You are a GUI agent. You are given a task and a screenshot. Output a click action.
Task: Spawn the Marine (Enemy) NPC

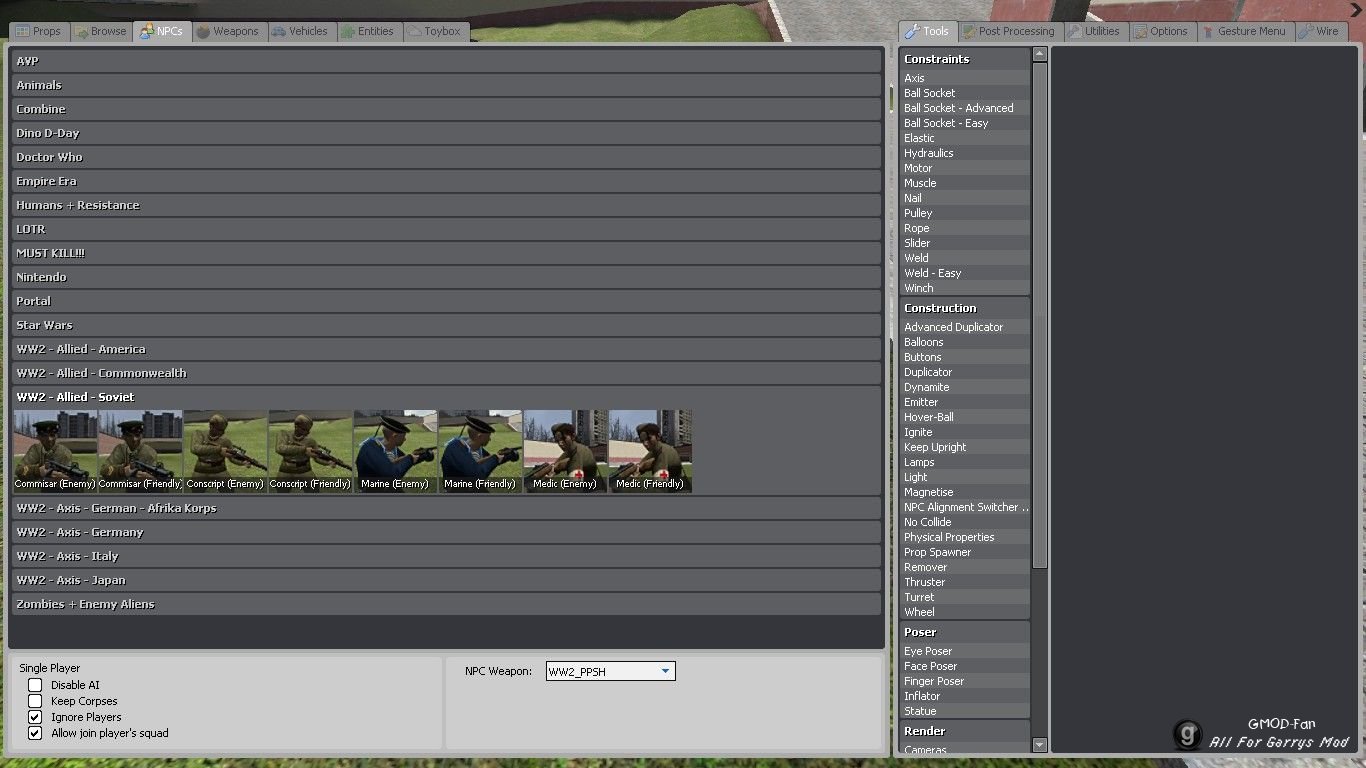click(x=395, y=451)
